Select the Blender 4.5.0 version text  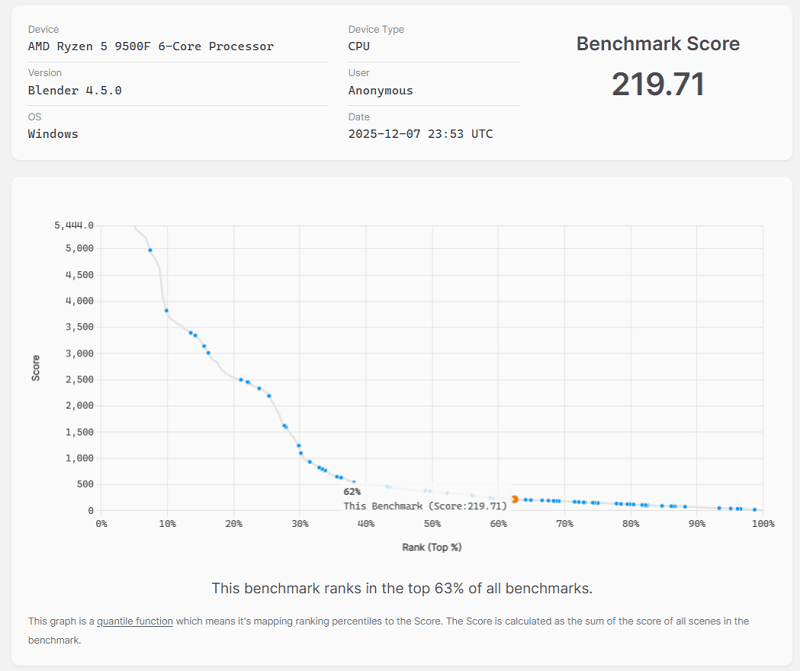click(75, 90)
